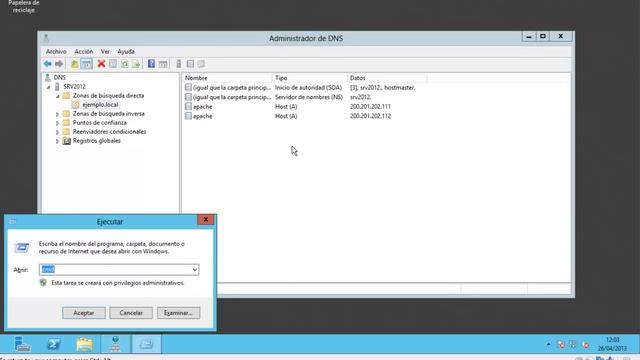Show hidden tray icons arrow

[548, 344]
